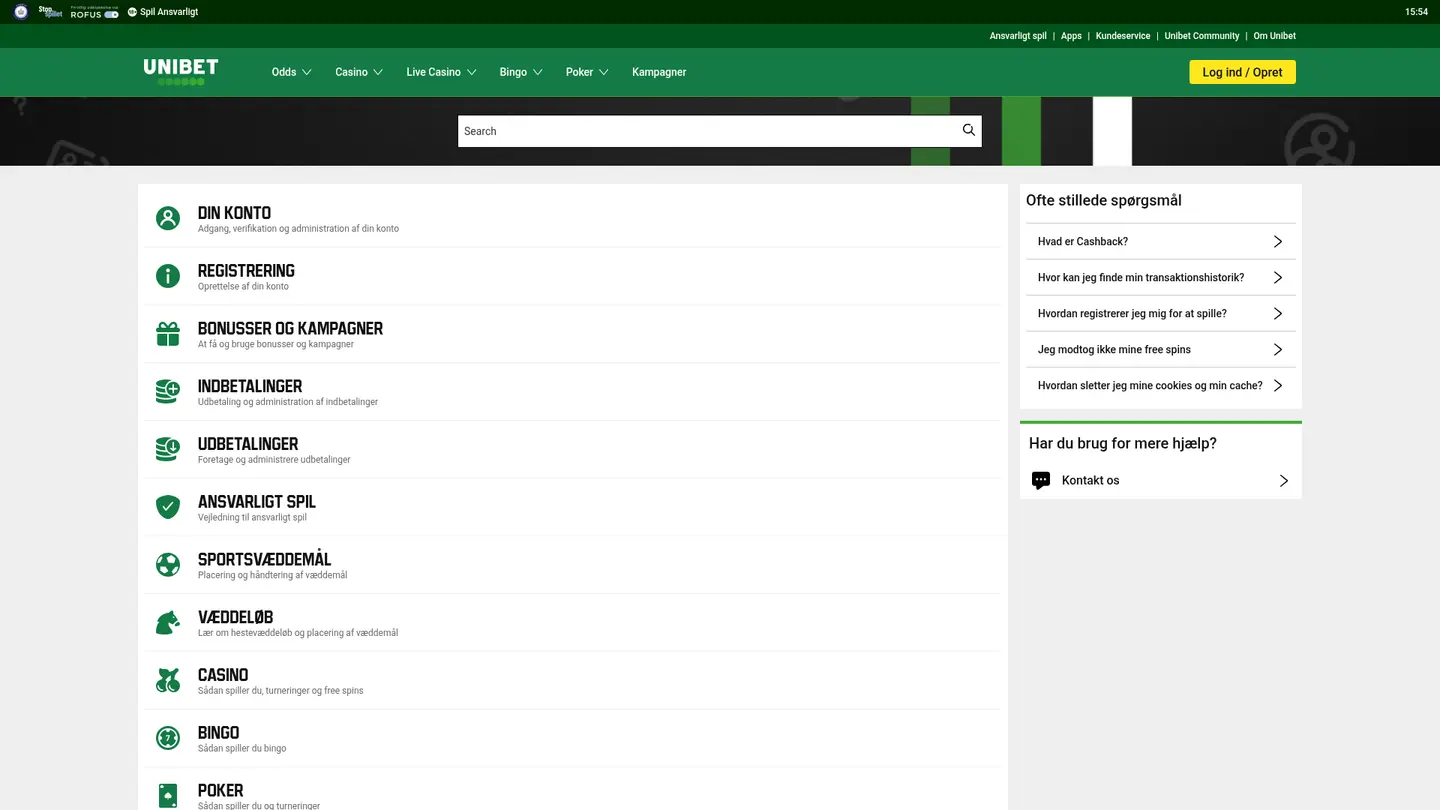Click the Poker card icon
The height and width of the screenshot is (810, 1440).
click(x=168, y=796)
